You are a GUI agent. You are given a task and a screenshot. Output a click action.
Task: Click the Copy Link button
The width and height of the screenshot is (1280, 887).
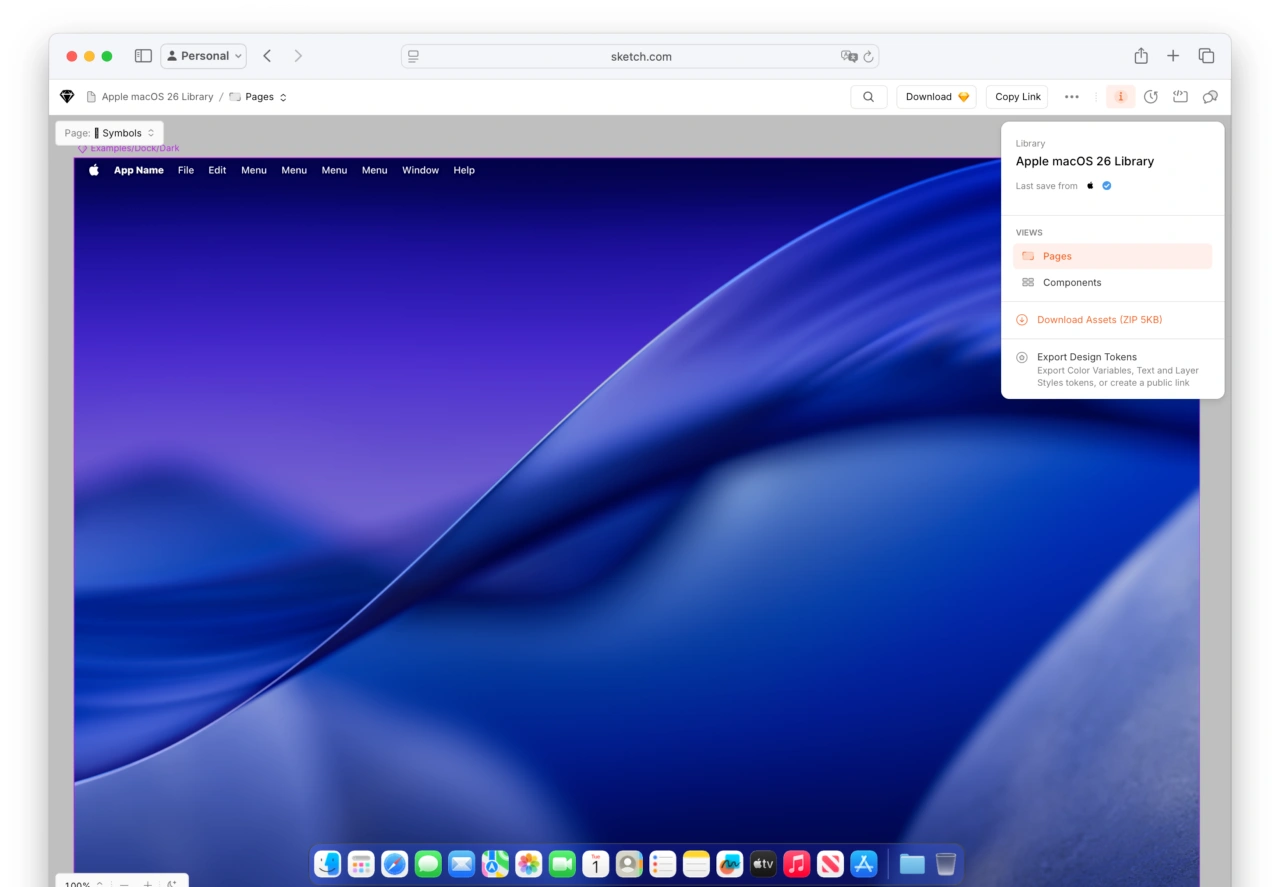(1017, 97)
